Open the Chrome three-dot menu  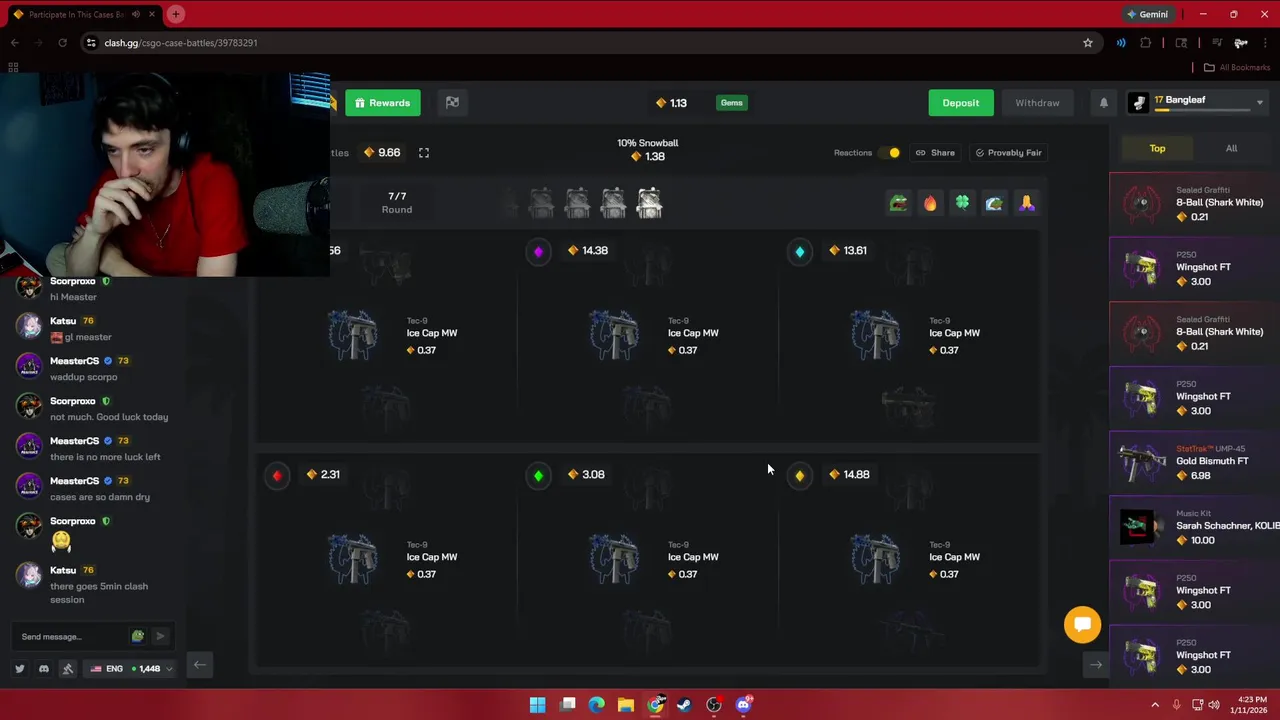(x=1265, y=43)
